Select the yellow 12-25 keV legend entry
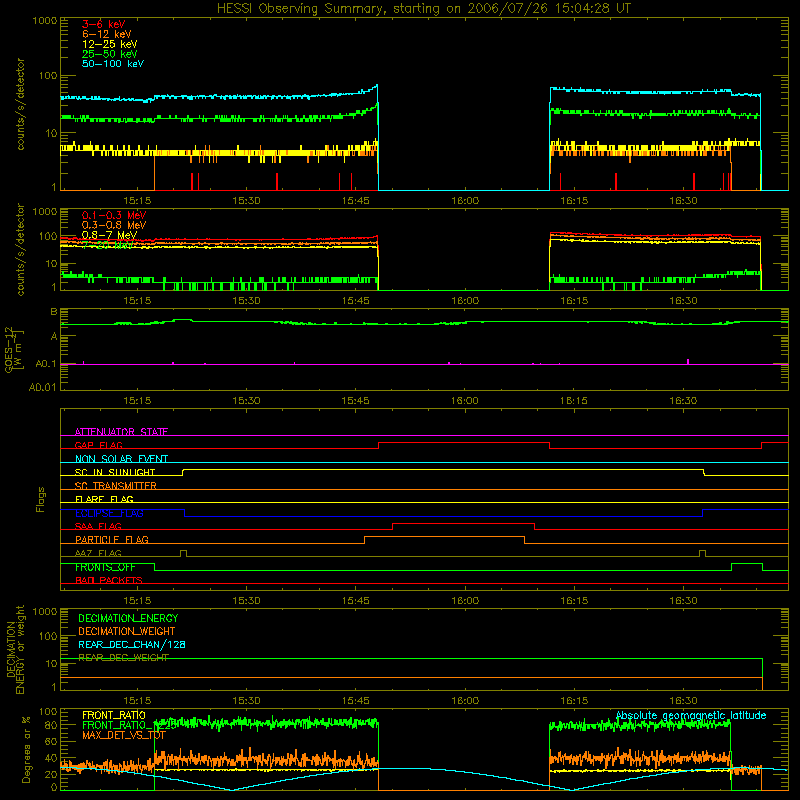The height and width of the screenshot is (800, 800). pos(110,44)
